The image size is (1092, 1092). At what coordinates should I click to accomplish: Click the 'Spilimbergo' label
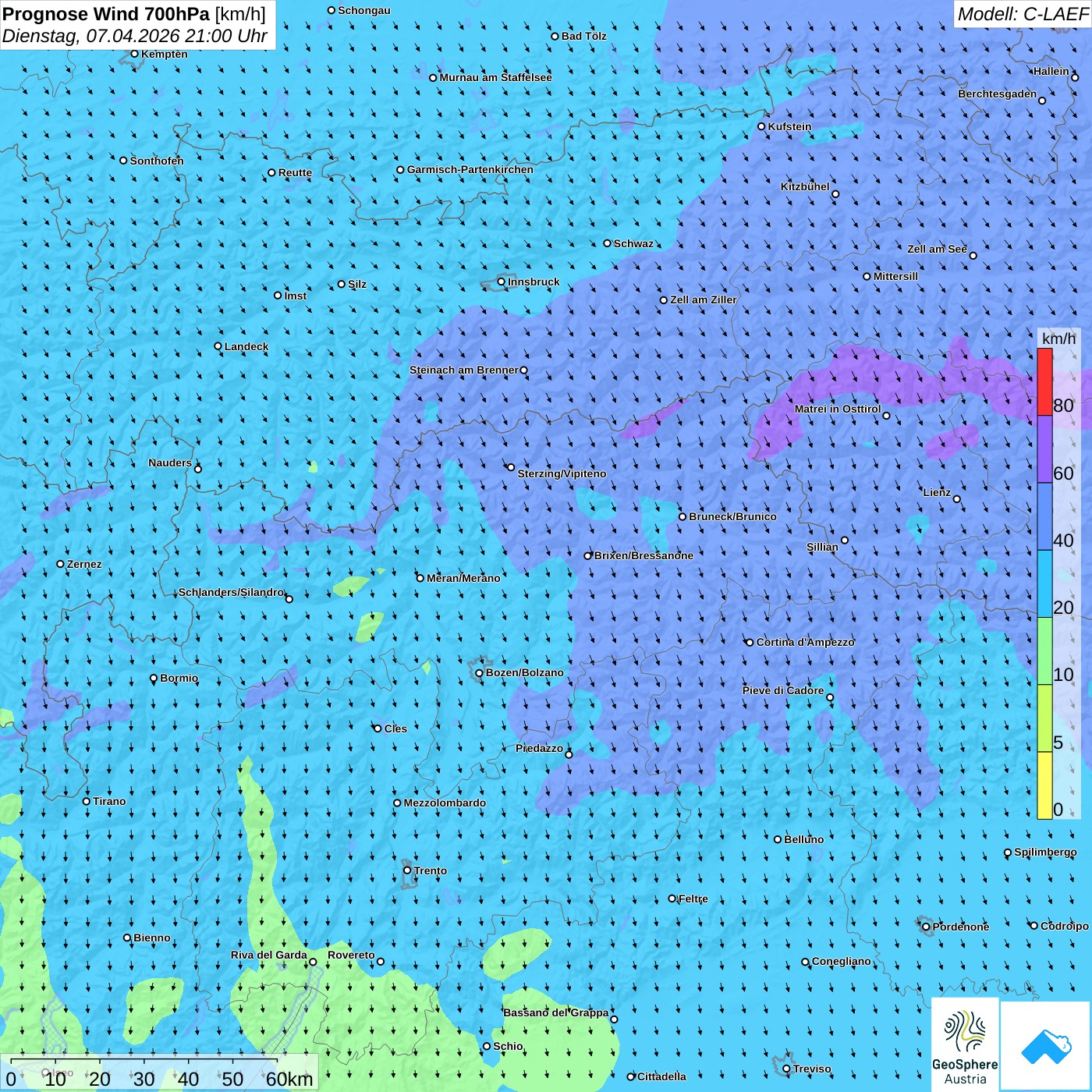1046,852
